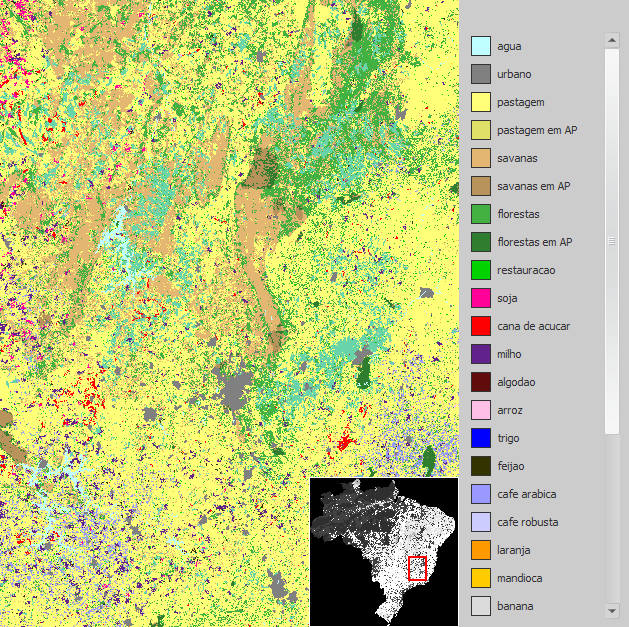Click the pastagem yellow legend swatch
629x627 pixels.
pos(481,102)
